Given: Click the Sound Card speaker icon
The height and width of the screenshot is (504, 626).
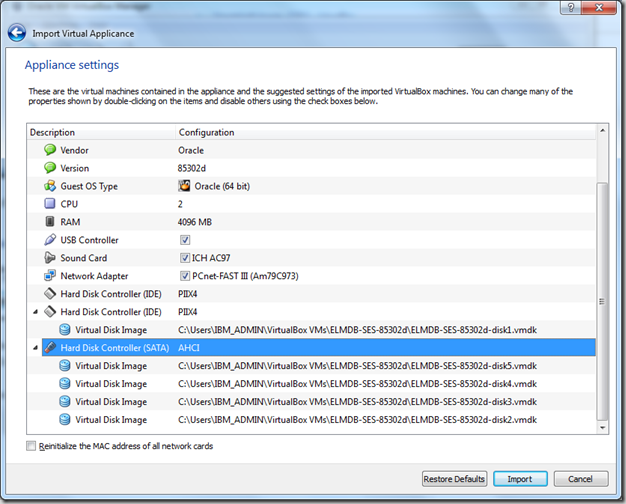Looking at the screenshot, I should coord(50,258).
